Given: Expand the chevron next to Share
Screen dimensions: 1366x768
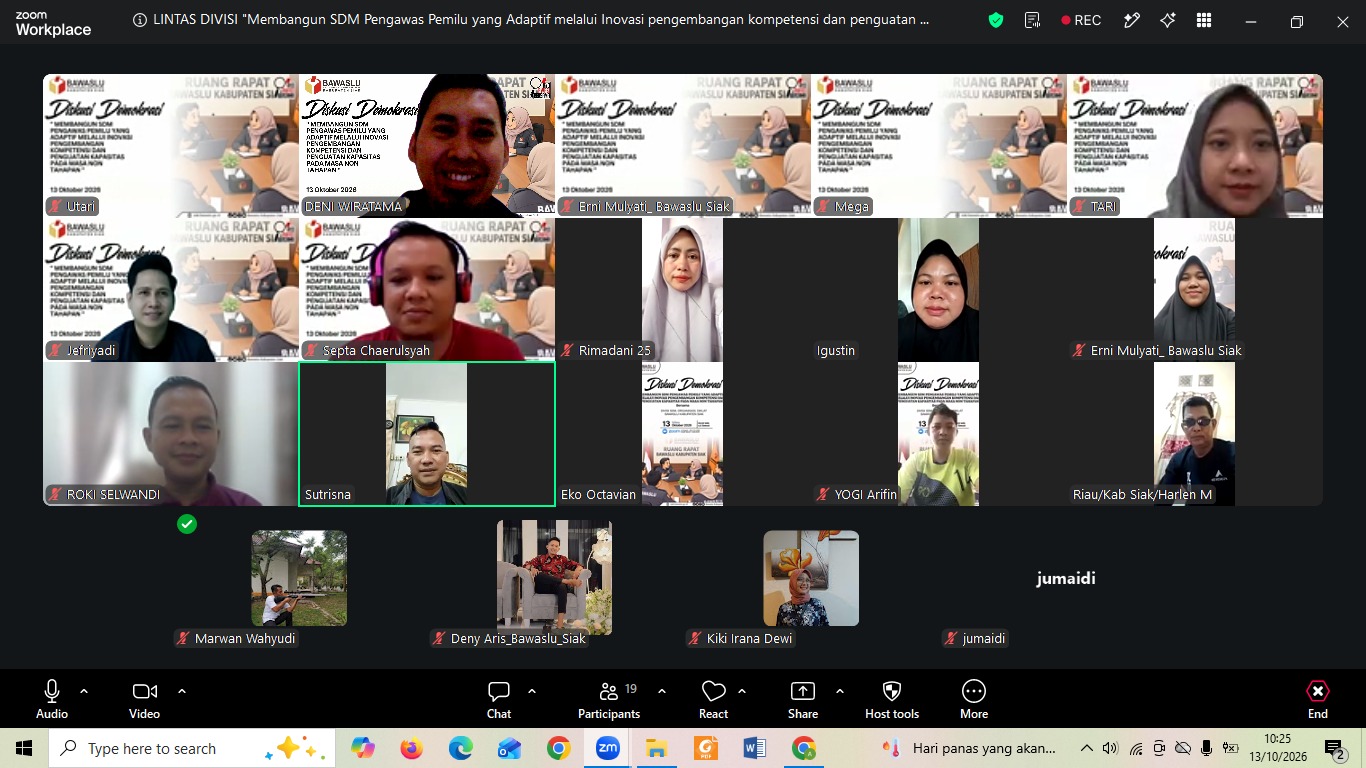Looking at the screenshot, I should point(840,691).
